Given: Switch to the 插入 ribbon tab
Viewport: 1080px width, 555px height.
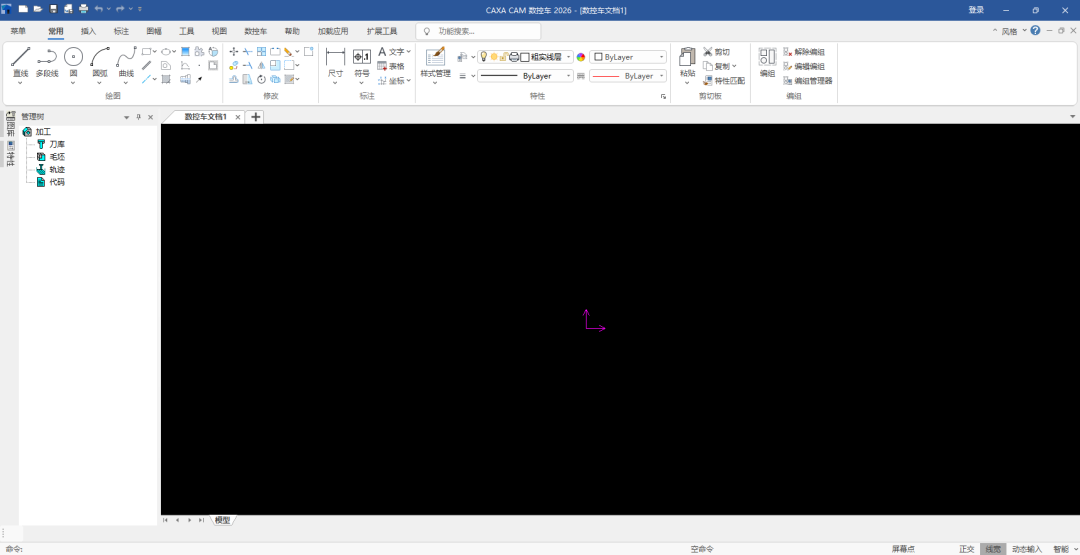Looking at the screenshot, I should 89,31.
